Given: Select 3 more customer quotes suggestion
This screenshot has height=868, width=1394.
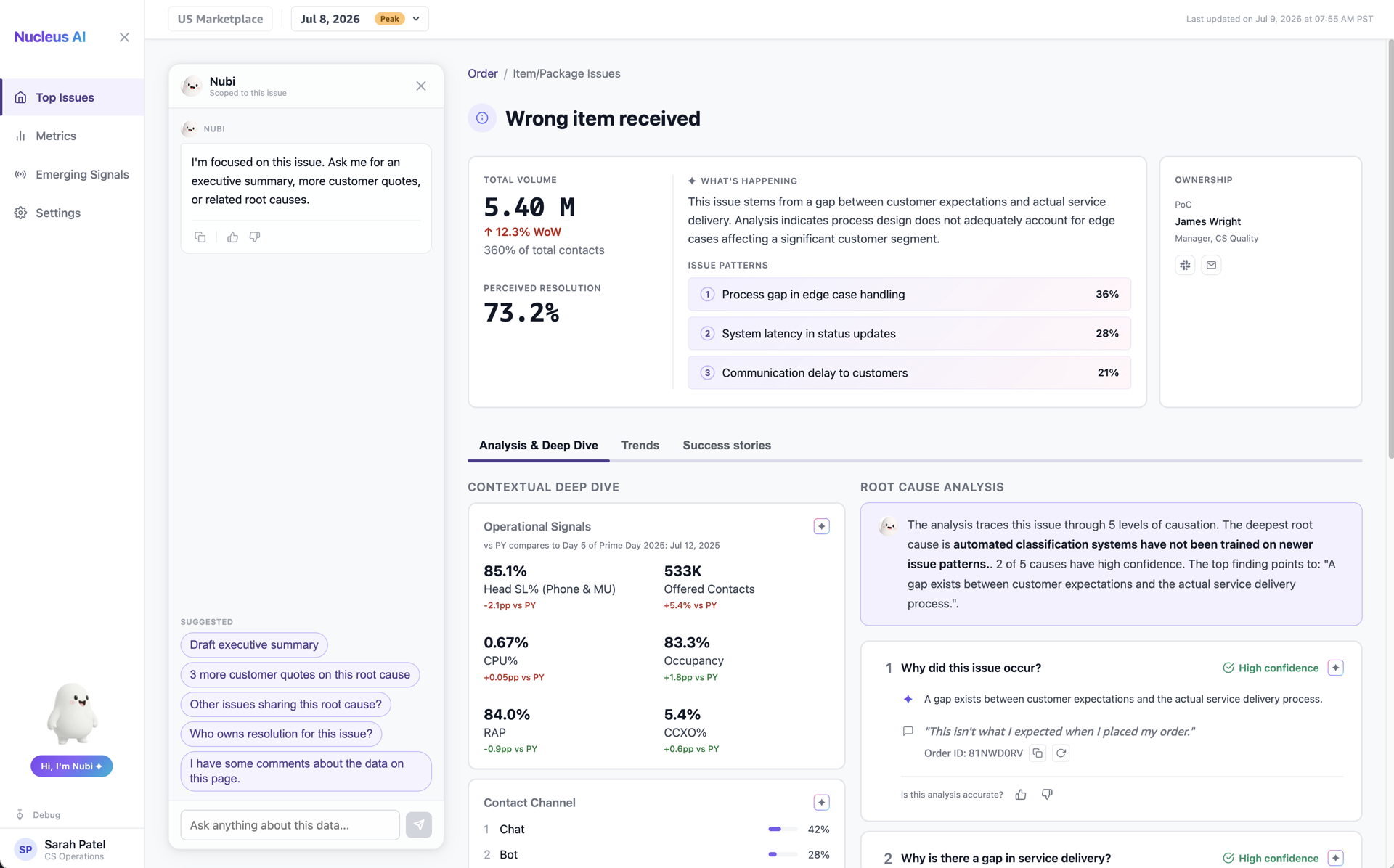Looking at the screenshot, I should [x=300, y=674].
